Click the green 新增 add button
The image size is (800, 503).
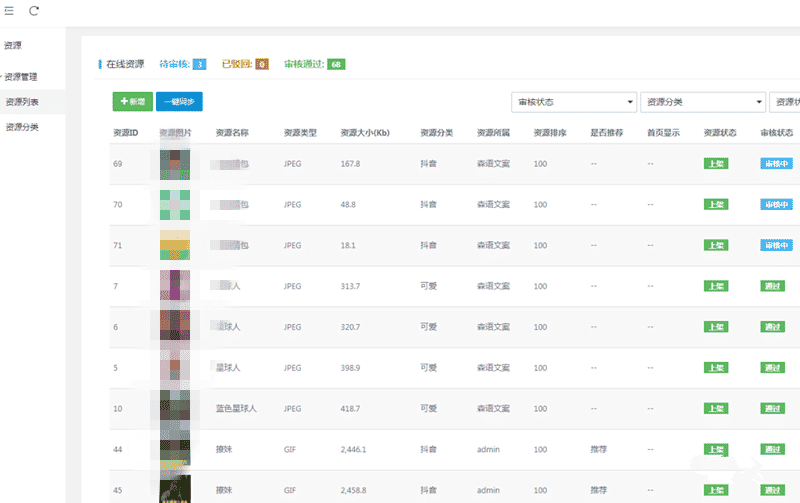(133, 101)
